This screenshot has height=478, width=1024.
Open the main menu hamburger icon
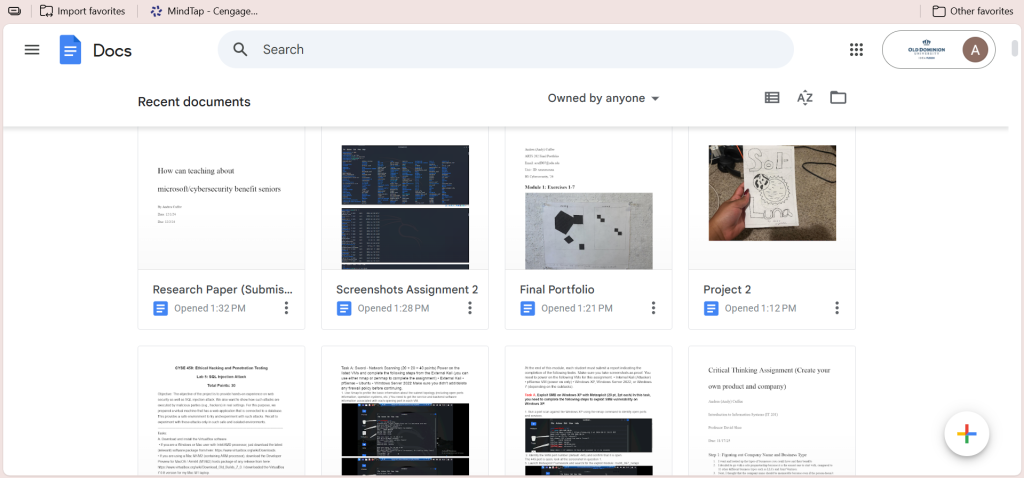pyautogui.click(x=32, y=49)
